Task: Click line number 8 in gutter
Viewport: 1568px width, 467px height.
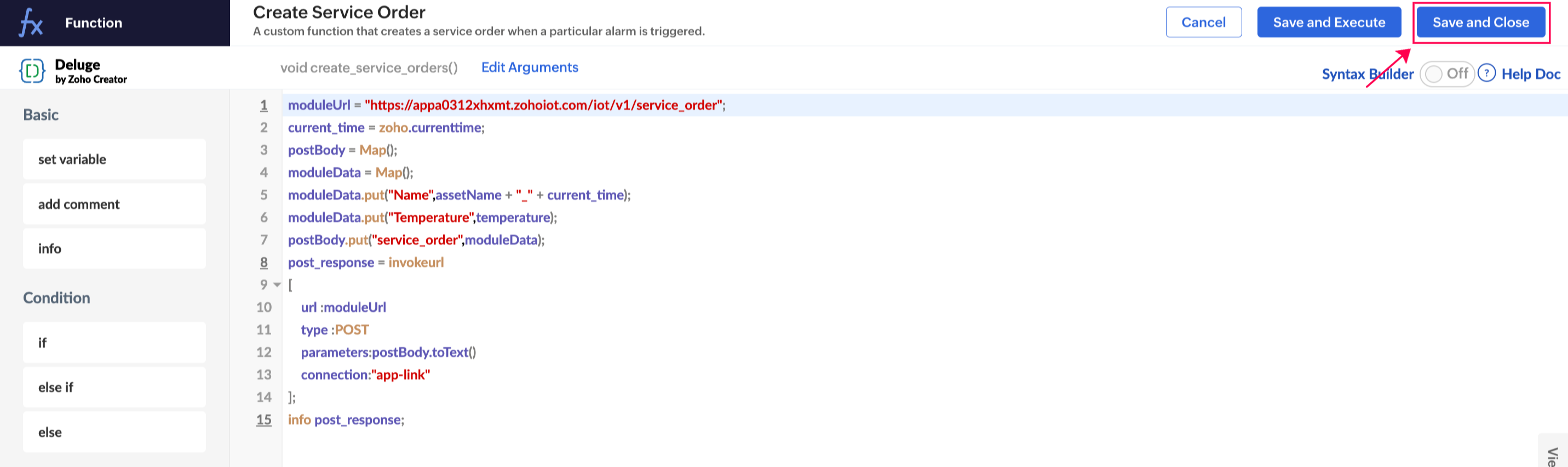Action: click(x=263, y=263)
